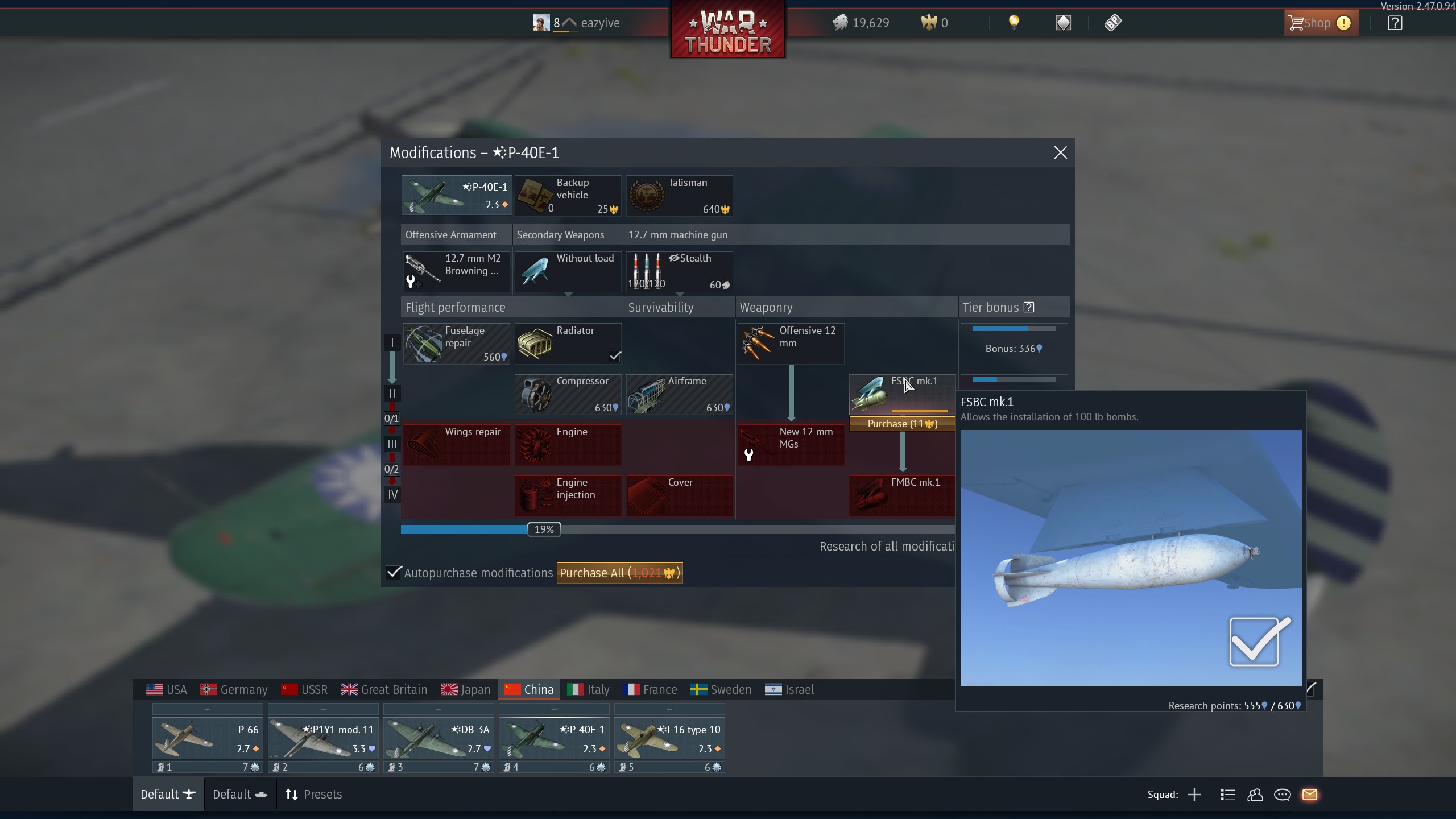Viewport: 1456px width, 819px height.
Task: Switch to the USA nation tab
Action: pos(167,689)
